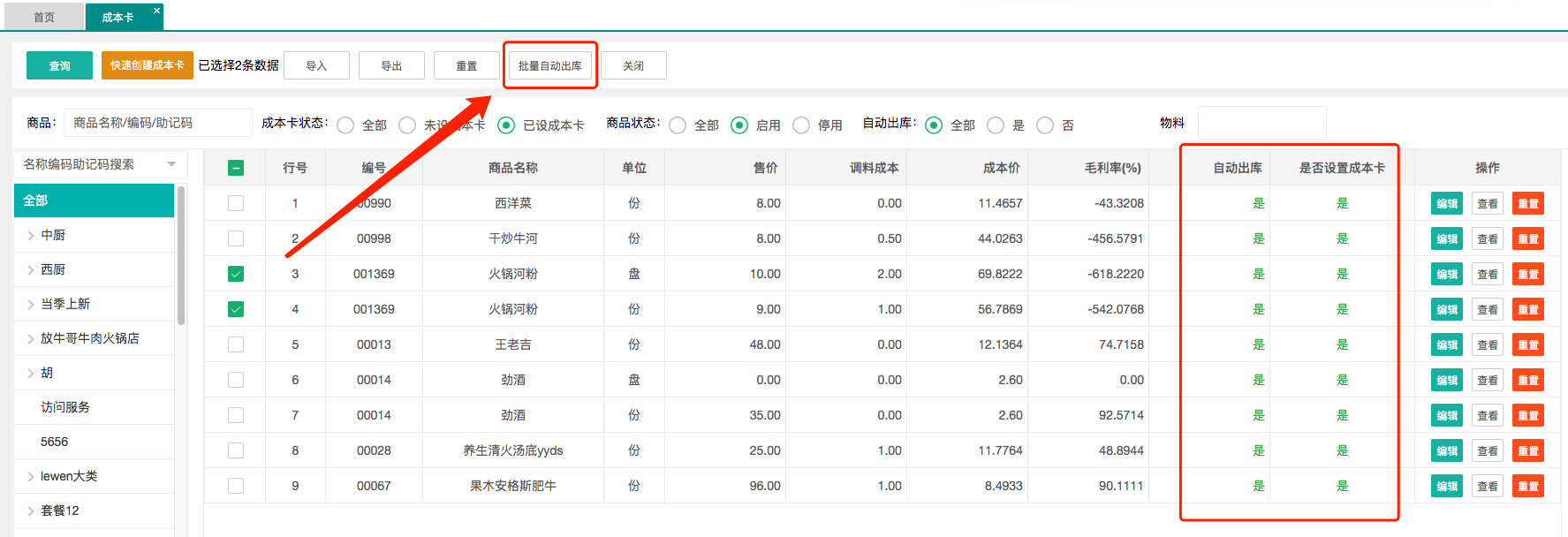Expand the 放牛哥牛肉火锅店 tree node
This screenshot has width=1568, height=537.
(x=31, y=338)
